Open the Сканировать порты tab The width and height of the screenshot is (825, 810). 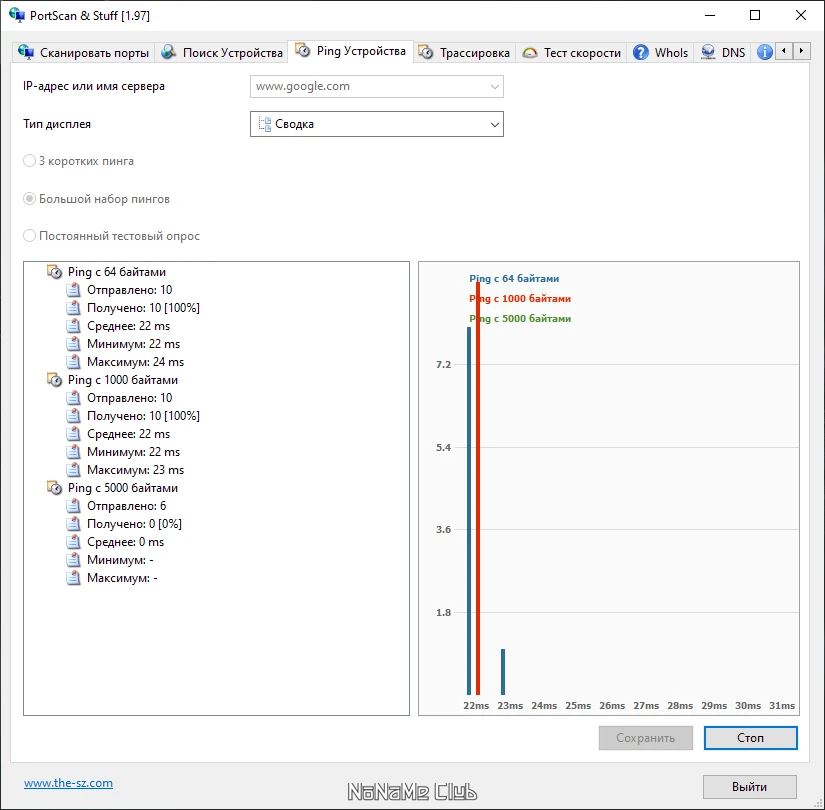83,53
